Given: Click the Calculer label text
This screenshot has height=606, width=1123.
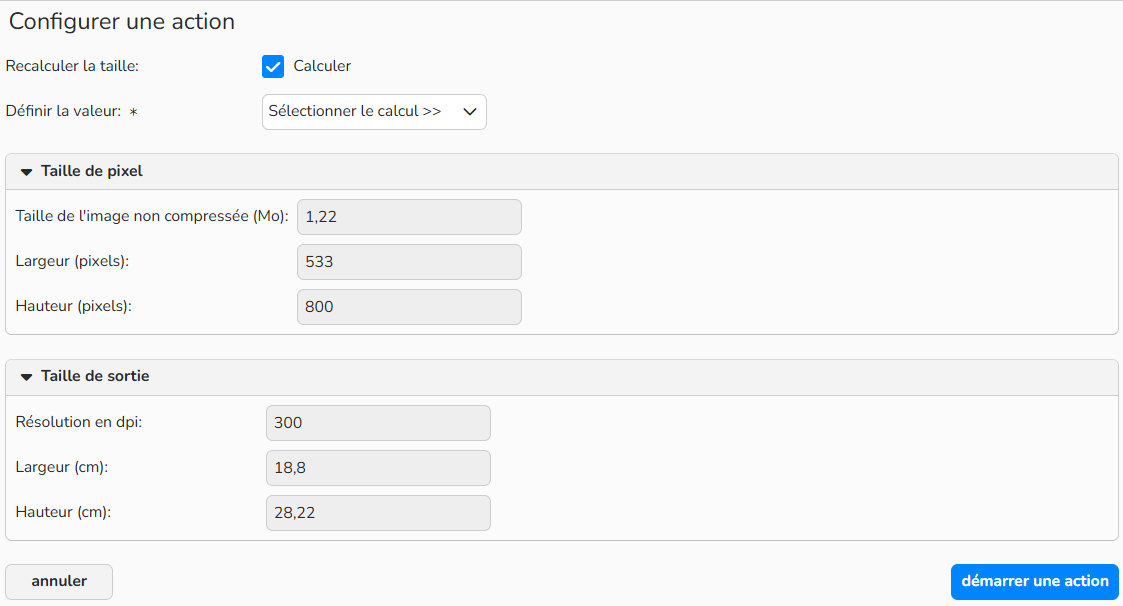Looking at the screenshot, I should [x=322, y=66].
